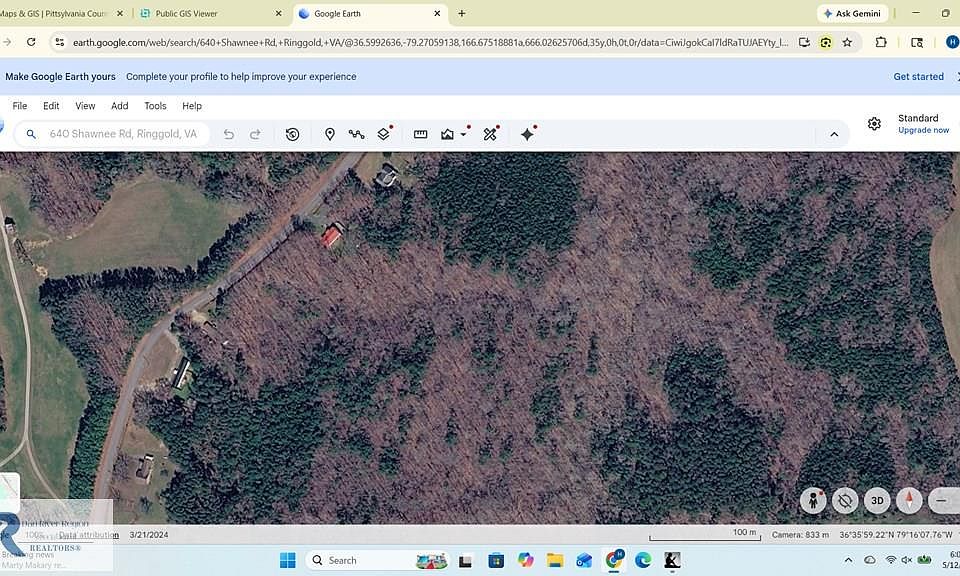Close the Google Earth tab

437,13
